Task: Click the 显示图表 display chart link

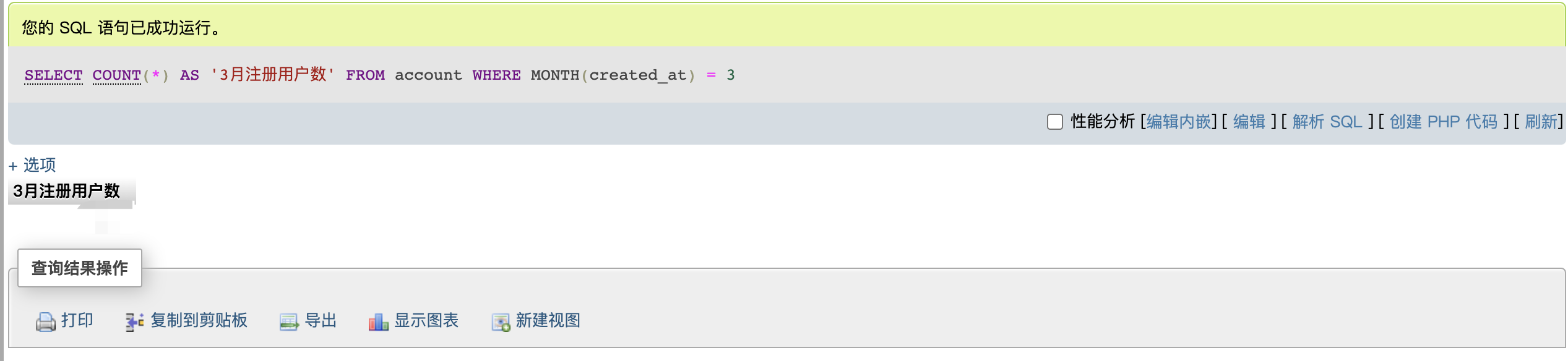Action: point(426,320)
